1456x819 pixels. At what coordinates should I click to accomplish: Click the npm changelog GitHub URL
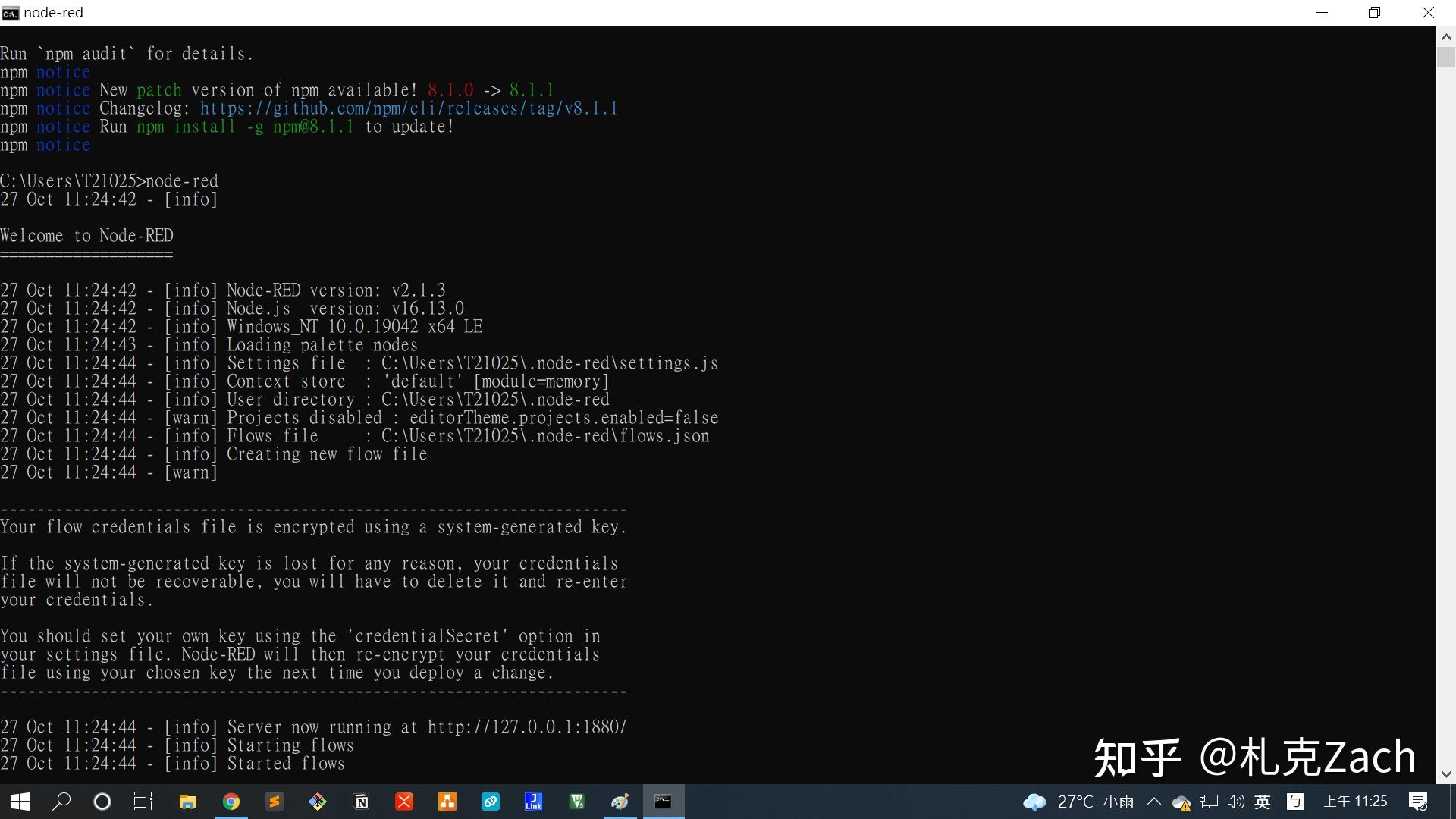click(409, 108)
